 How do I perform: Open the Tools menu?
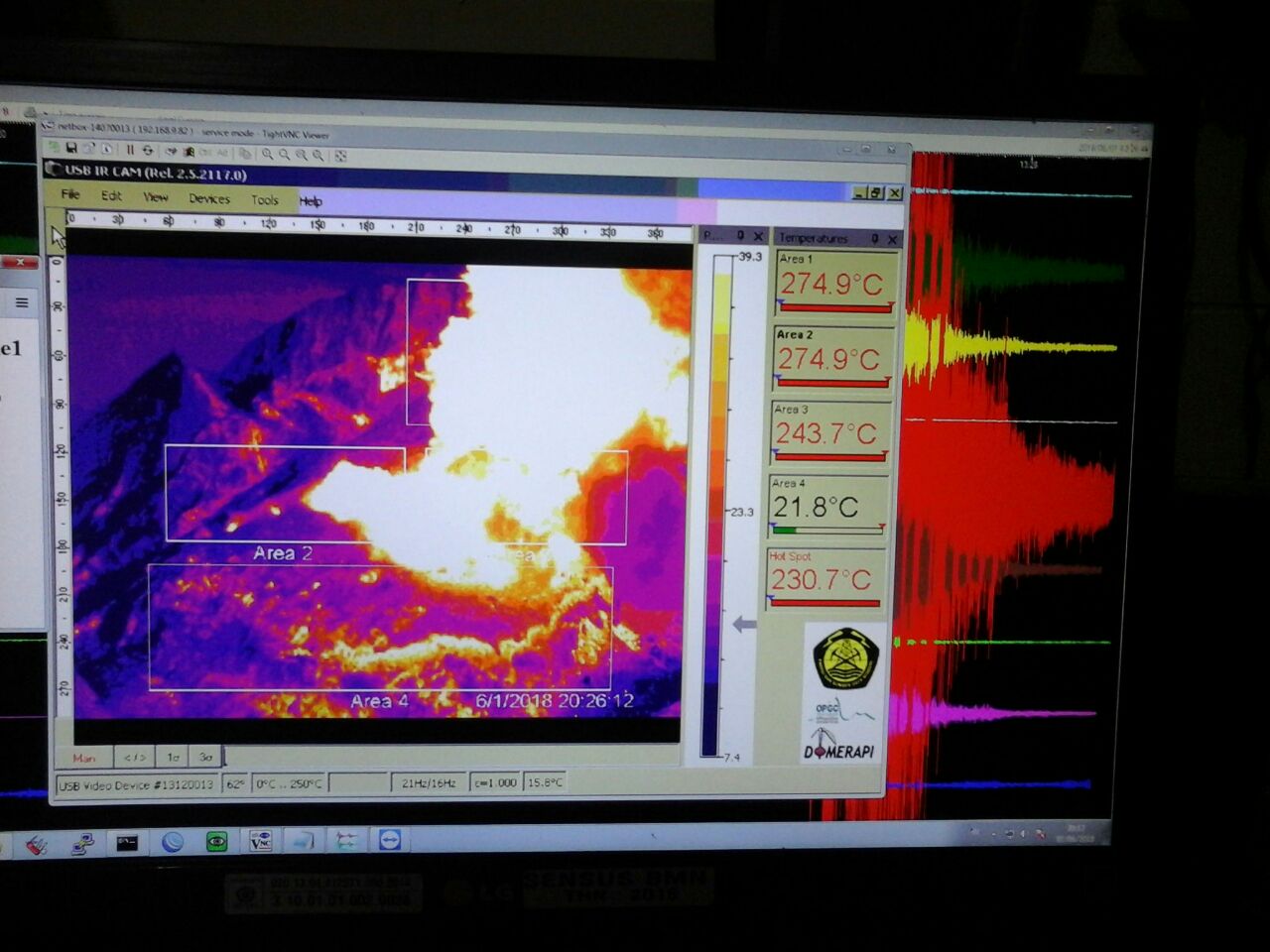point(264,199)
